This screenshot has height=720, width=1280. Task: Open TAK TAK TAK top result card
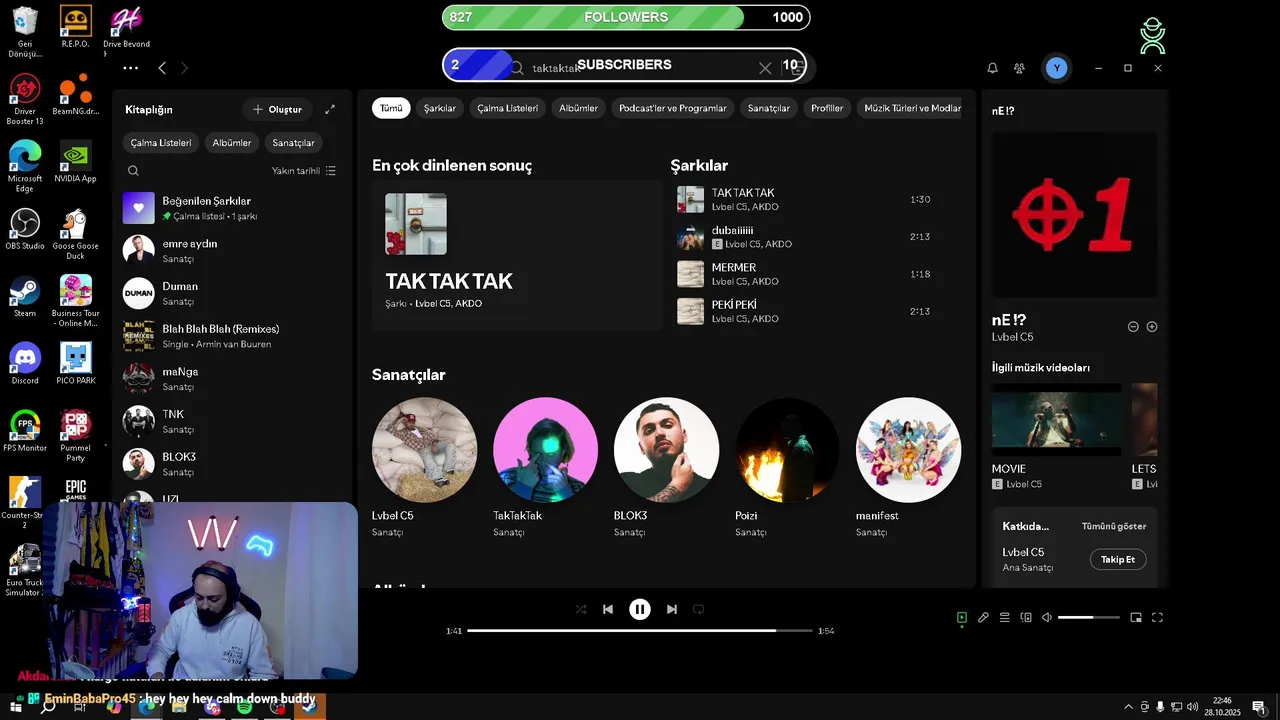pos(517,255)
